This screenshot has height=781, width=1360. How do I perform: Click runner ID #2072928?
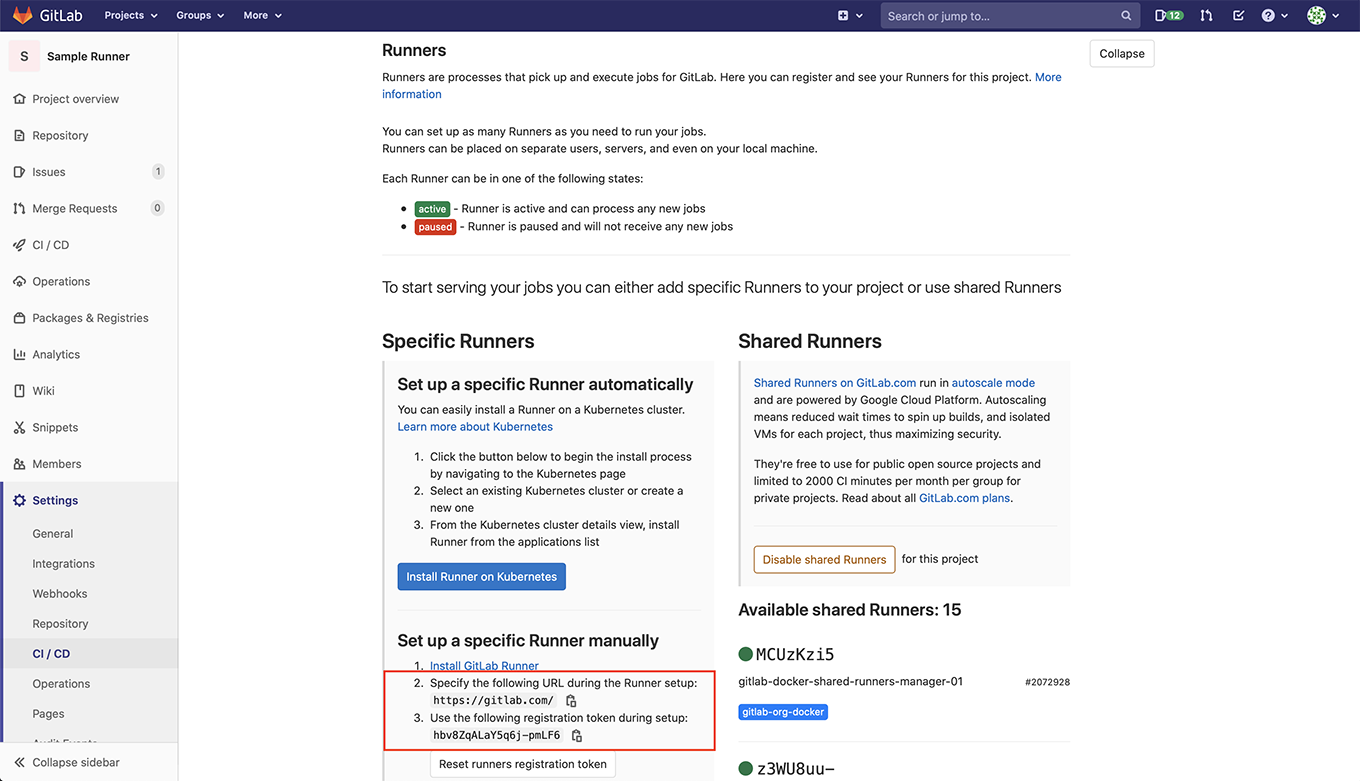click(1047, 682)
